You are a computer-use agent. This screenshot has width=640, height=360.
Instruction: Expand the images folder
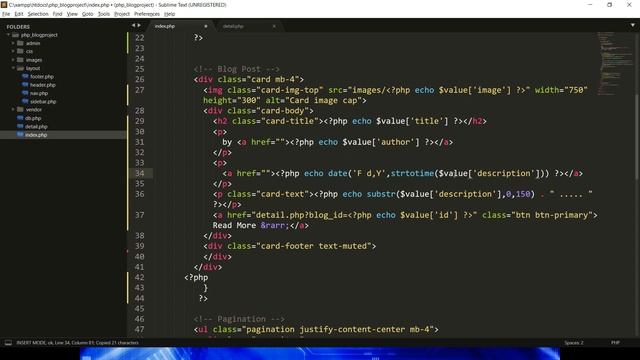[13, 60]
